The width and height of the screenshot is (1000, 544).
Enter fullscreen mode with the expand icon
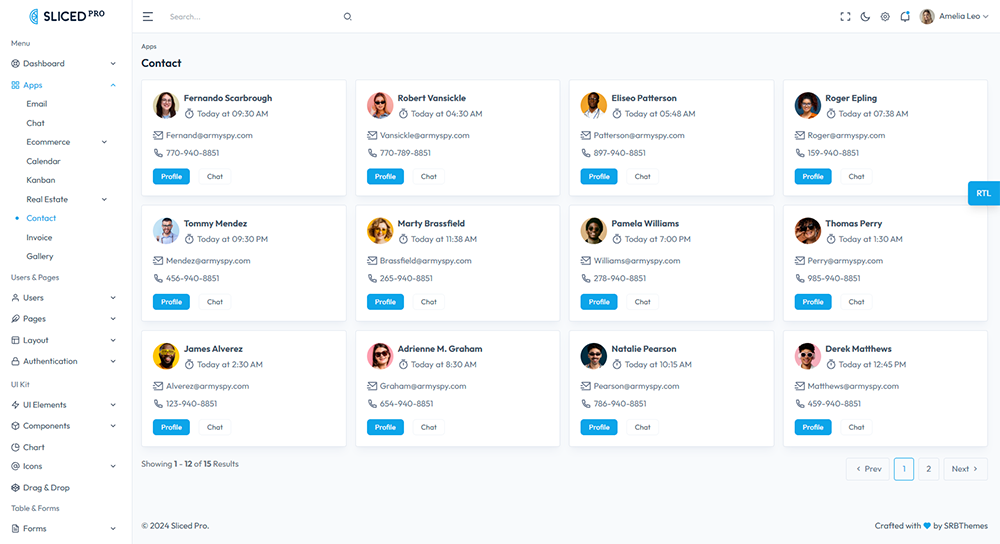click(x=845, y=17)
